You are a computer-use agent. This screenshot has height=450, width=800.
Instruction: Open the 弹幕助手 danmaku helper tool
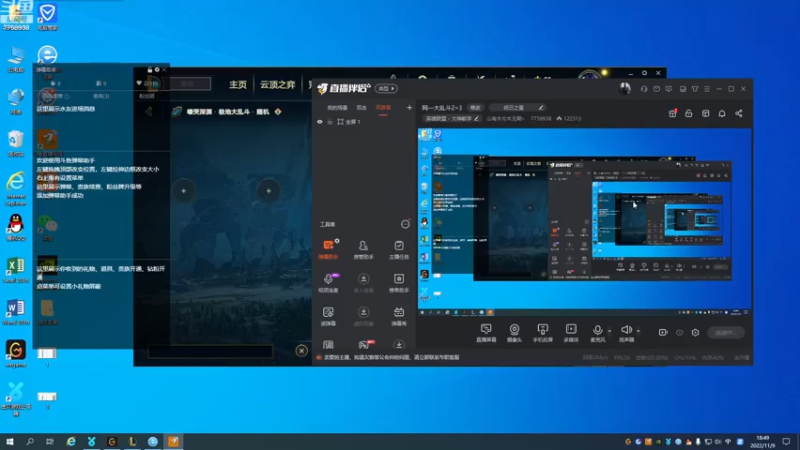(x=329, y=249)
